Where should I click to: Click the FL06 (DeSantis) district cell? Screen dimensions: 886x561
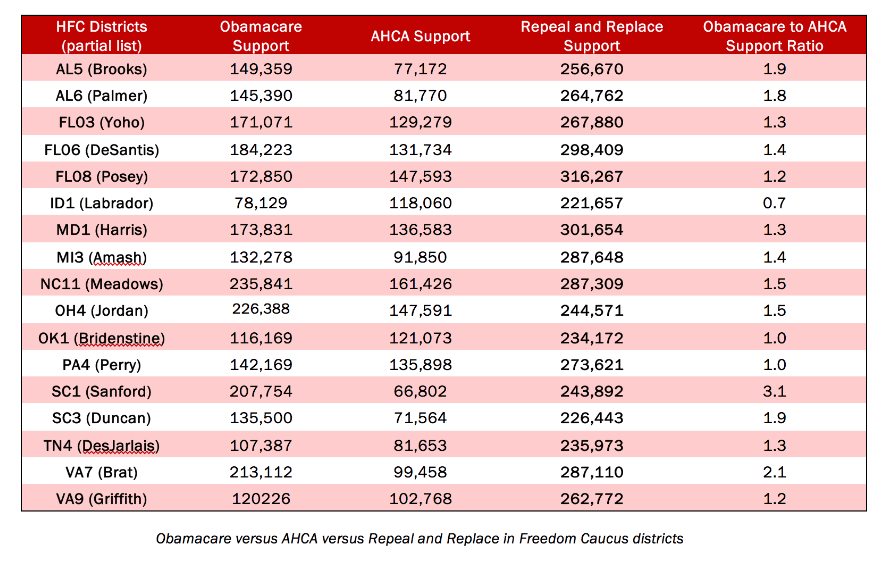tap(102, 150)
